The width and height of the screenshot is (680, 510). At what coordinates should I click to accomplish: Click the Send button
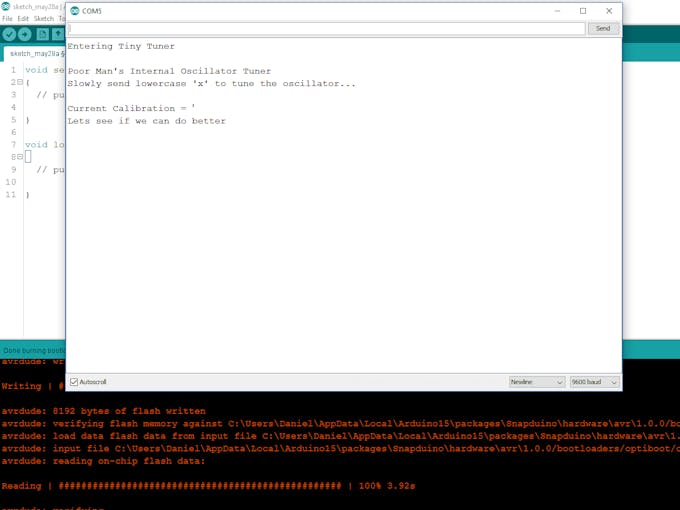click(603, 28)
